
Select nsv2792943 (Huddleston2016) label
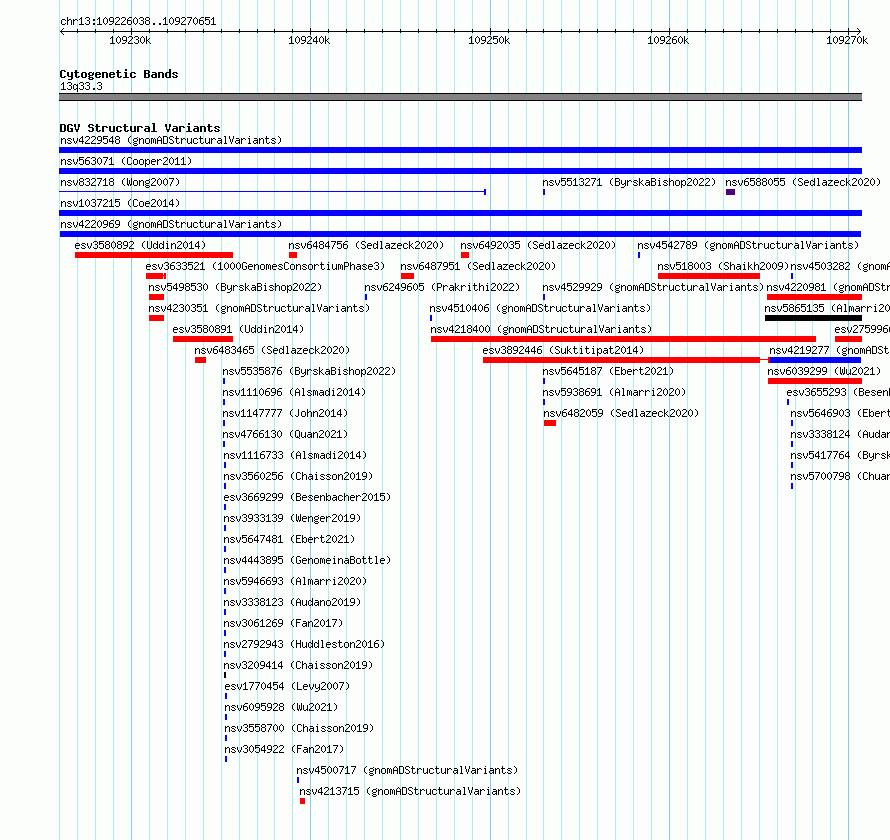point(304,644)
